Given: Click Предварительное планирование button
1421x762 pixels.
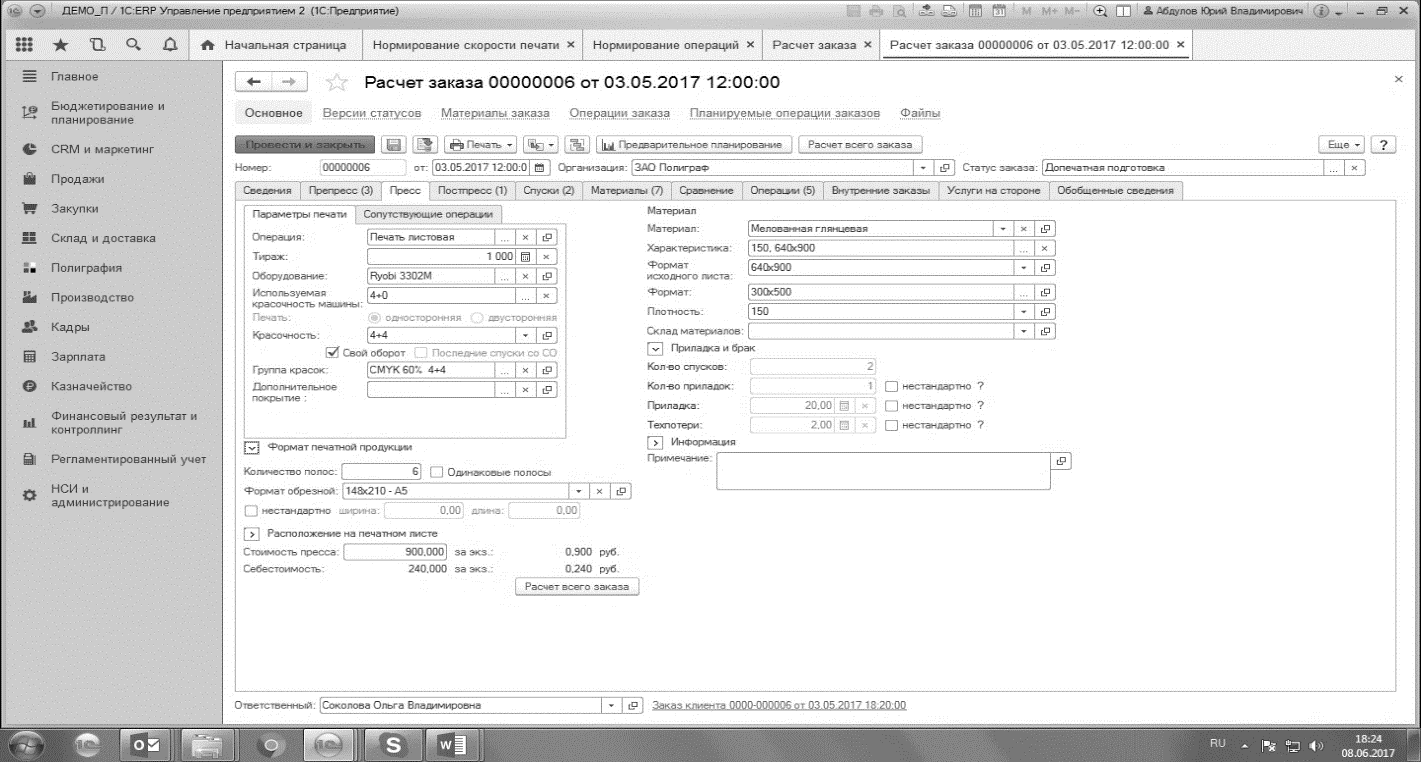Looking at the screenshot, I should point(695,145).
